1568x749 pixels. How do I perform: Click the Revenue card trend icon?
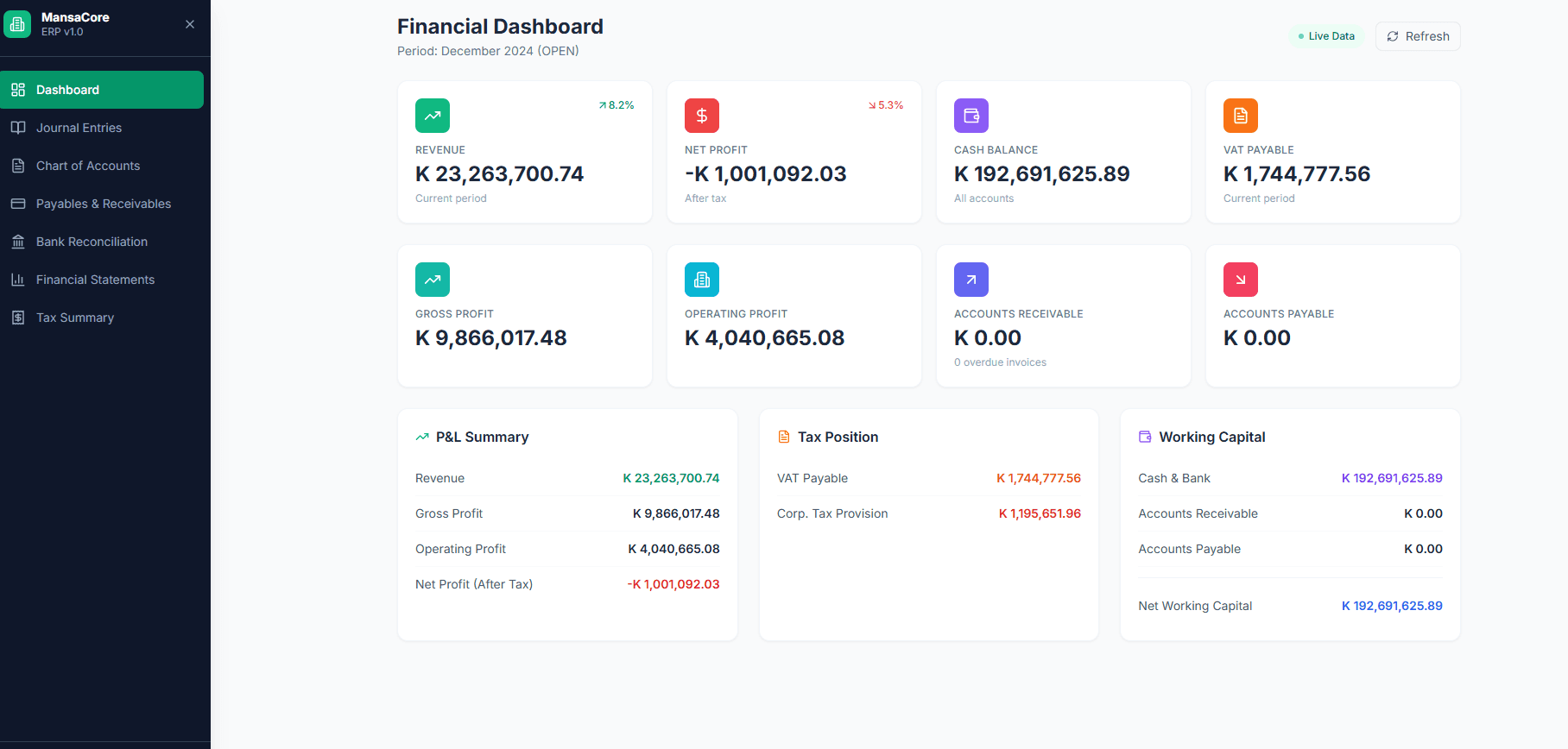(433, 116)
